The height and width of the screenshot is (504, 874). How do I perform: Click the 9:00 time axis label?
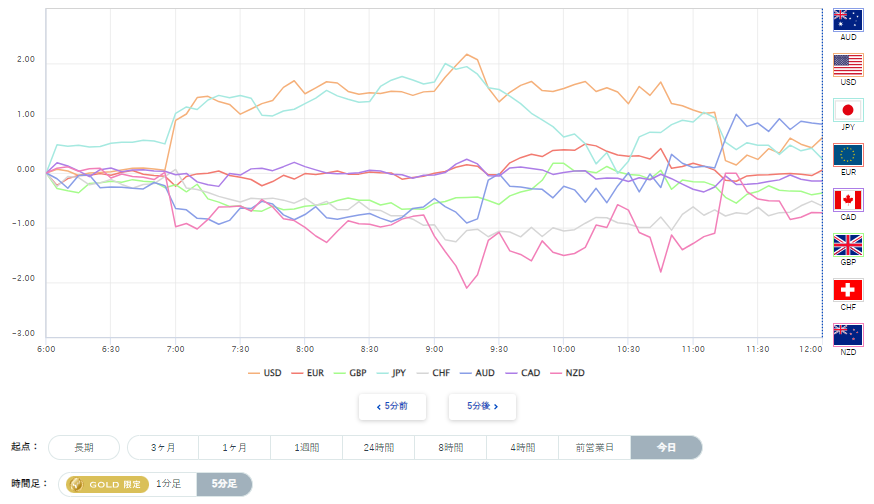[x=434, y=350]
